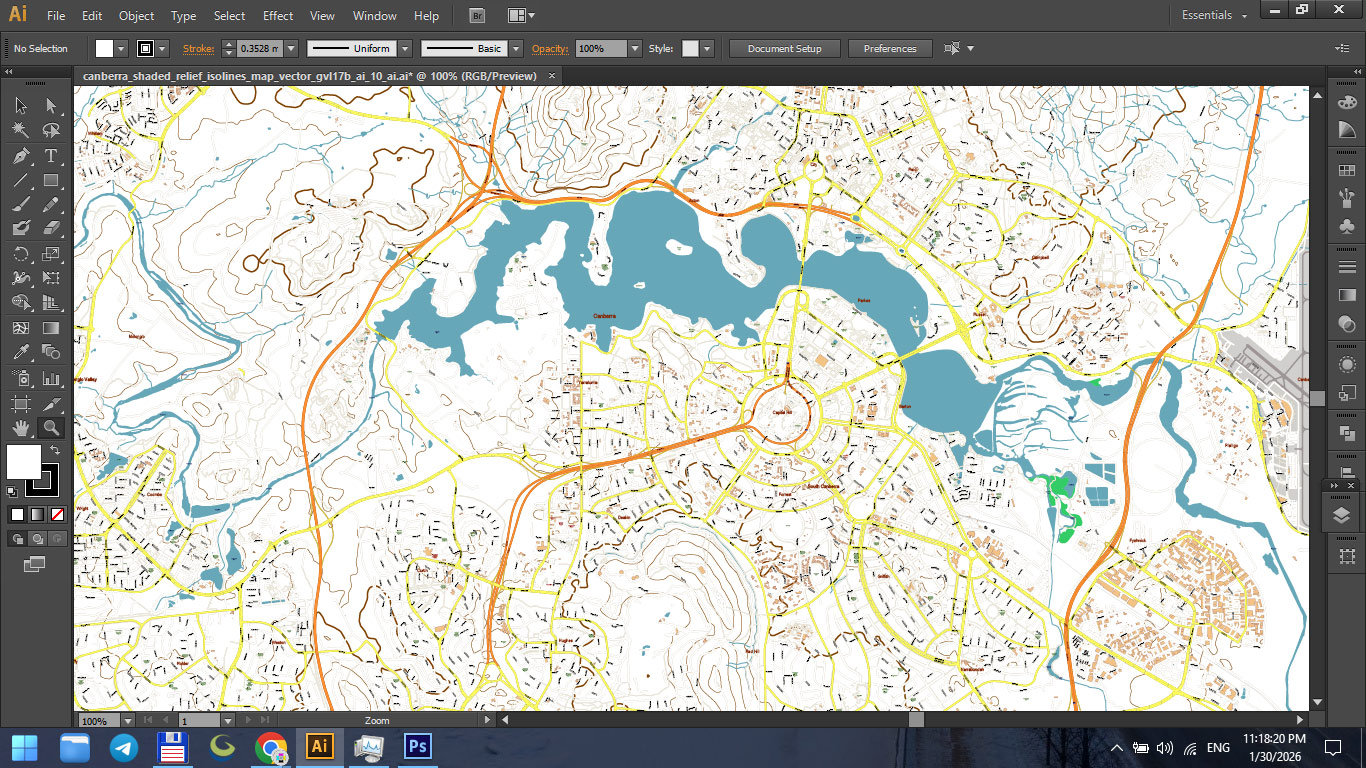The image size is (1366, 768).
Task: Select the Selection tool
Action: tap(20, 105)
